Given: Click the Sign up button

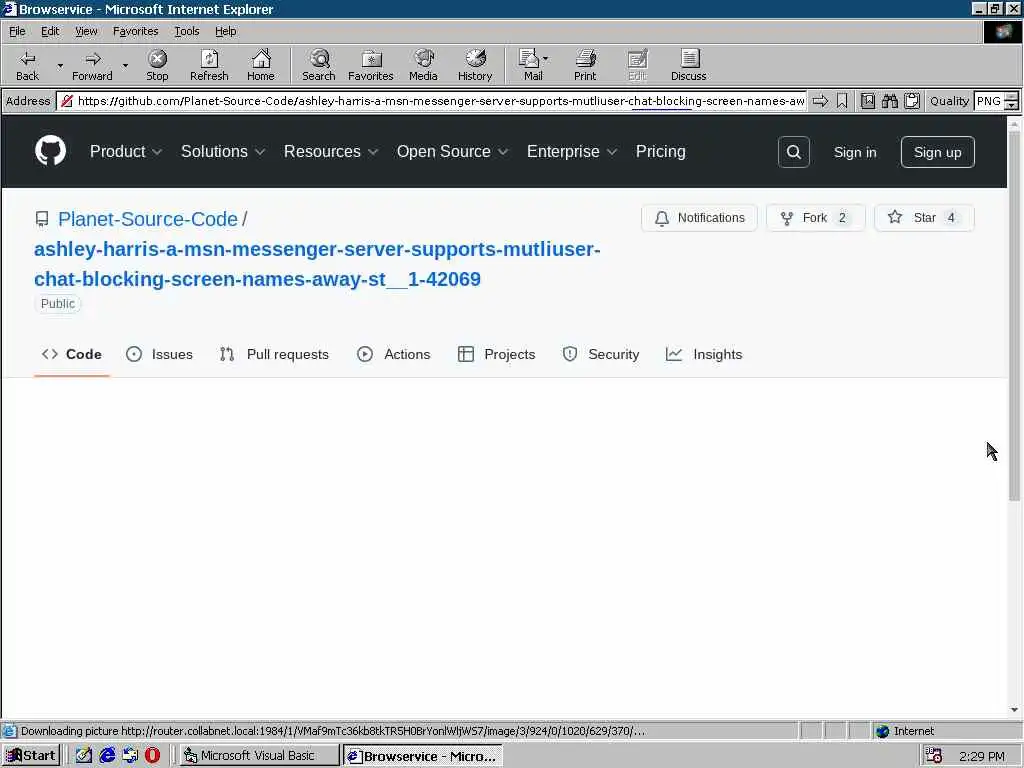Looking at the screenshot, I should pyautogui.click(x=937, y=152).
